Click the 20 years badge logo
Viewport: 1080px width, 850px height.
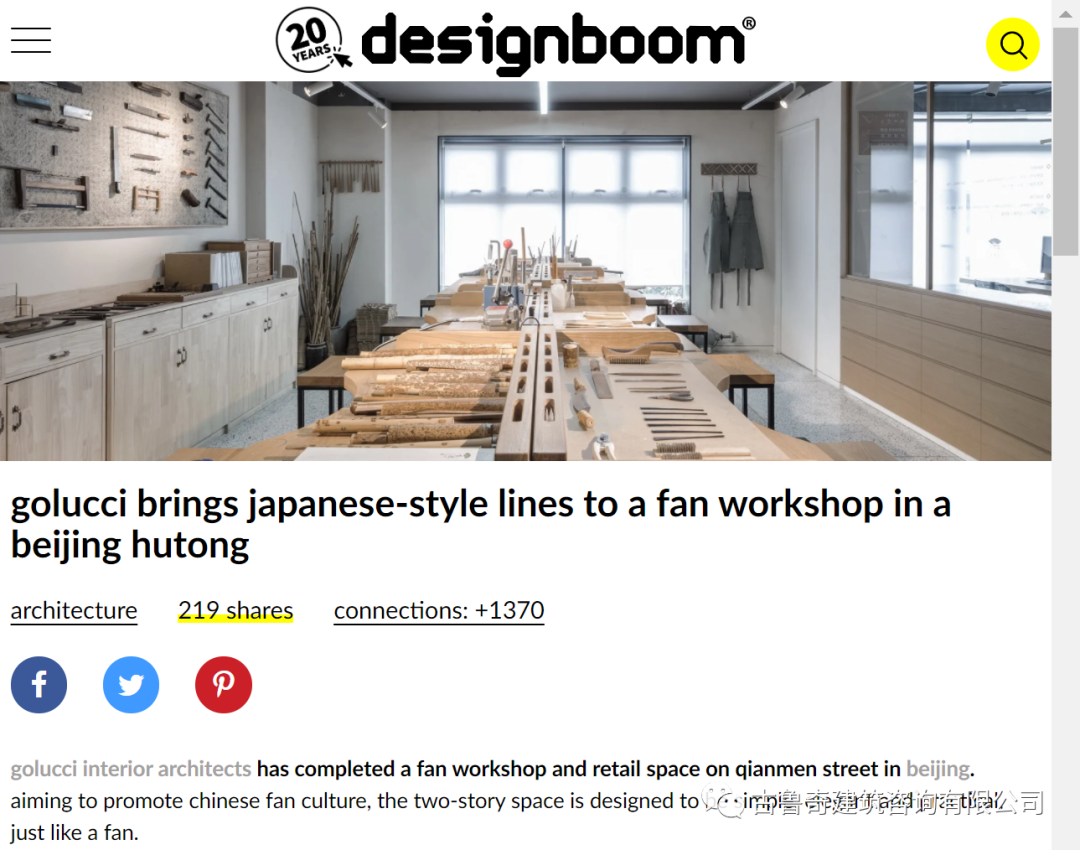(312, 41)
